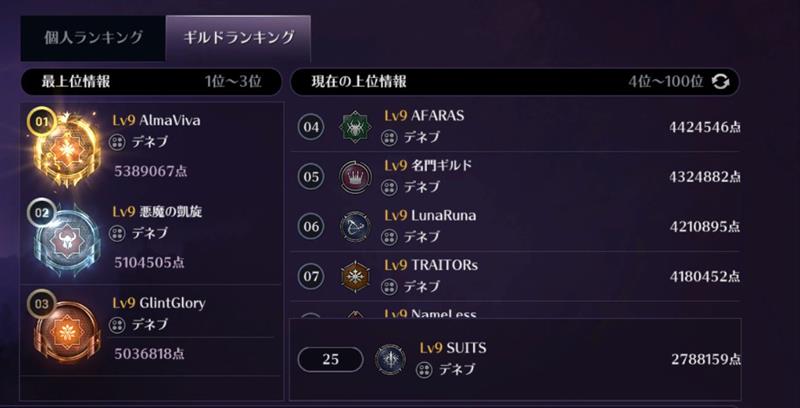Viewport: 800px width, 408px height.
Task: Select the TRAITORs row score 4180452点
Action: pos(705,277)
